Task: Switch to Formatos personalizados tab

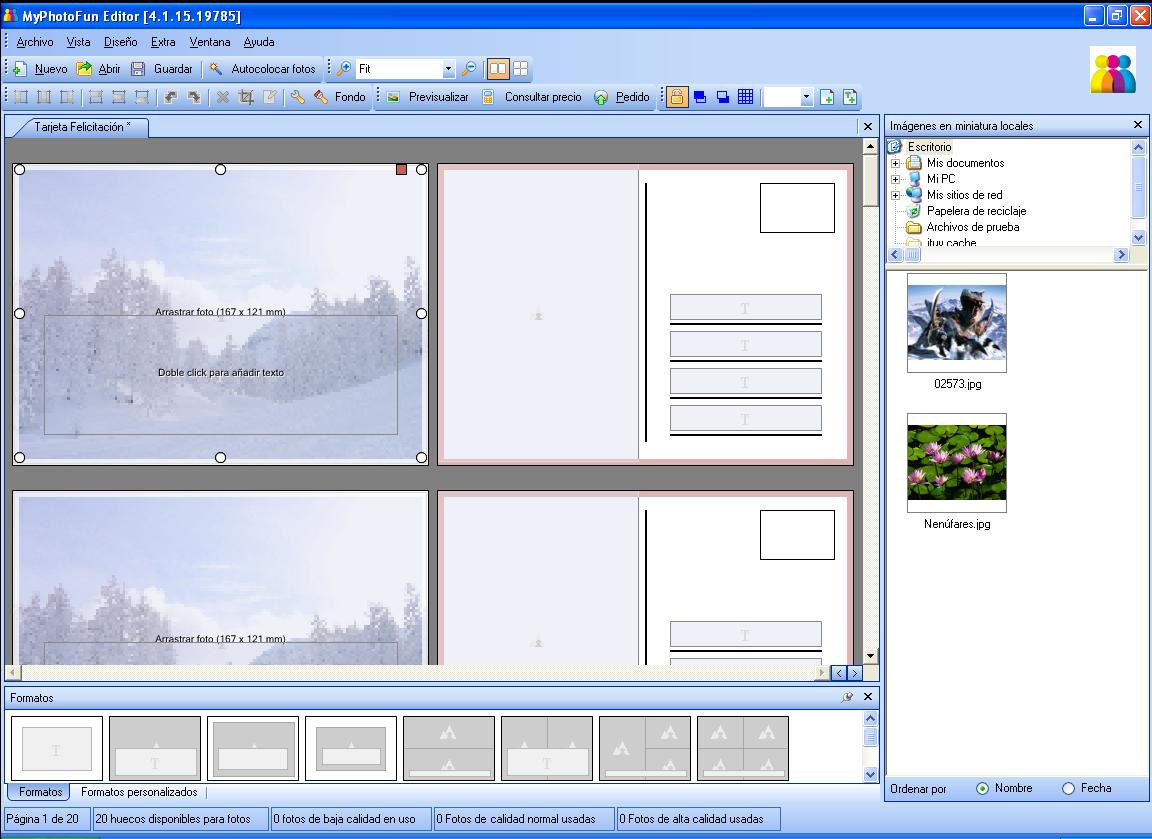Action: click(139, 792)
